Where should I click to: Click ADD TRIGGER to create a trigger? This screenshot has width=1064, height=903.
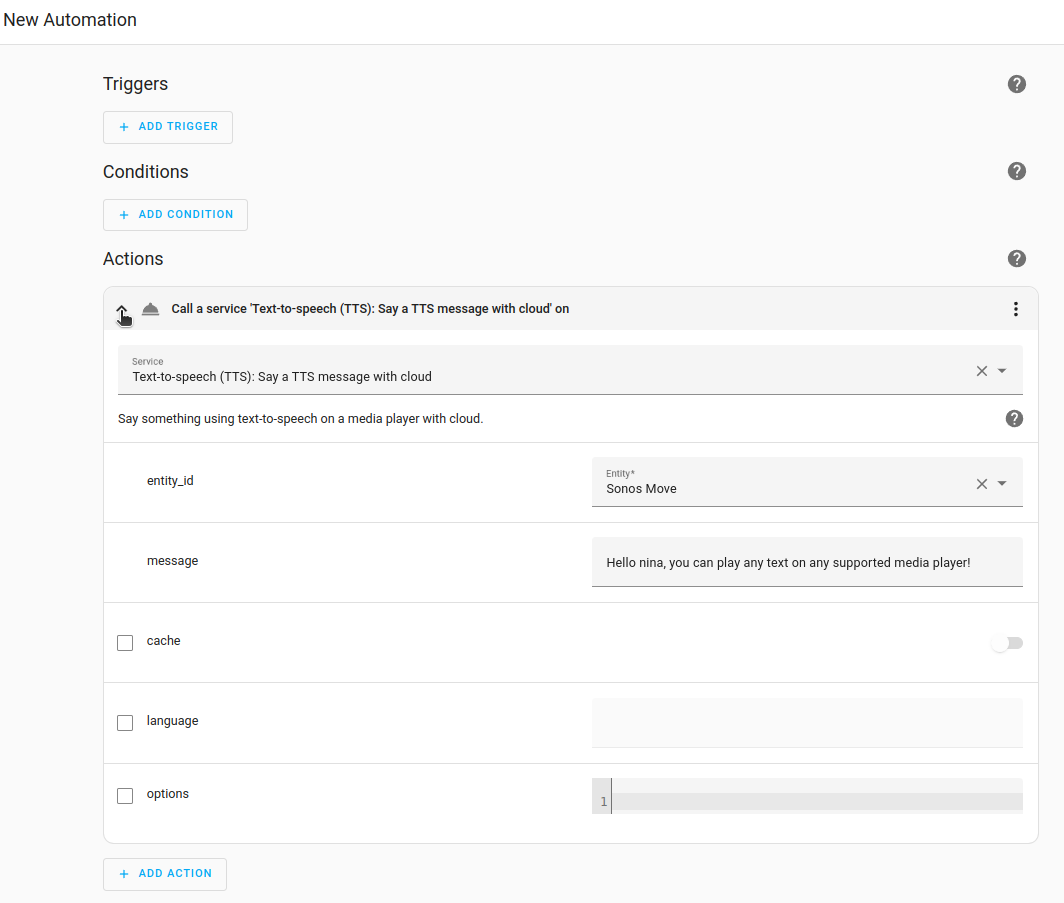167,127
